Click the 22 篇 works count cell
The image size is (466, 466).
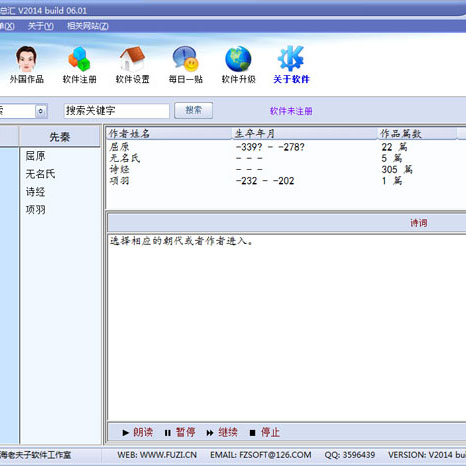pos(394,147)
